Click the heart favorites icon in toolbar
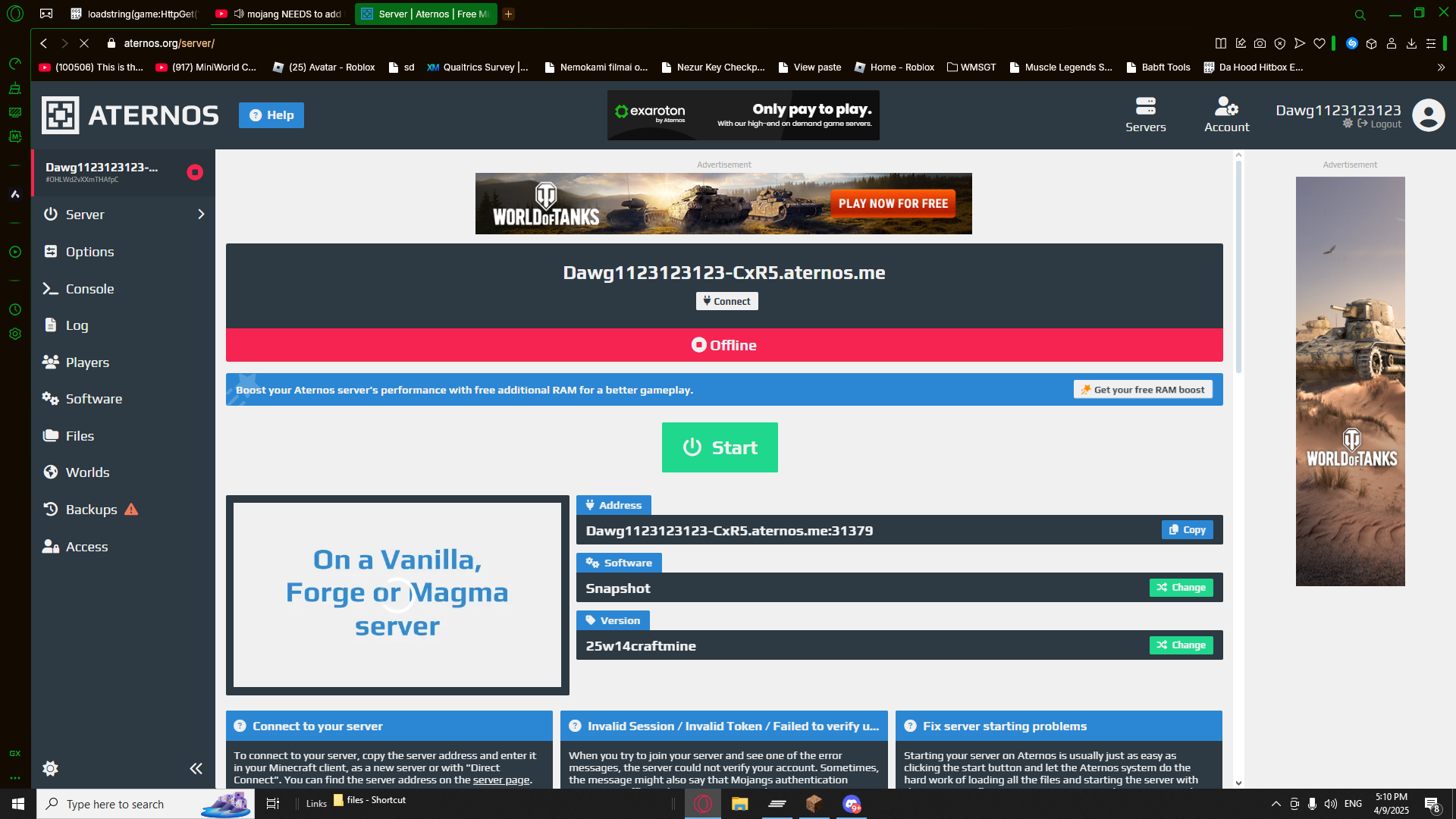 (x=1319, y=43)
